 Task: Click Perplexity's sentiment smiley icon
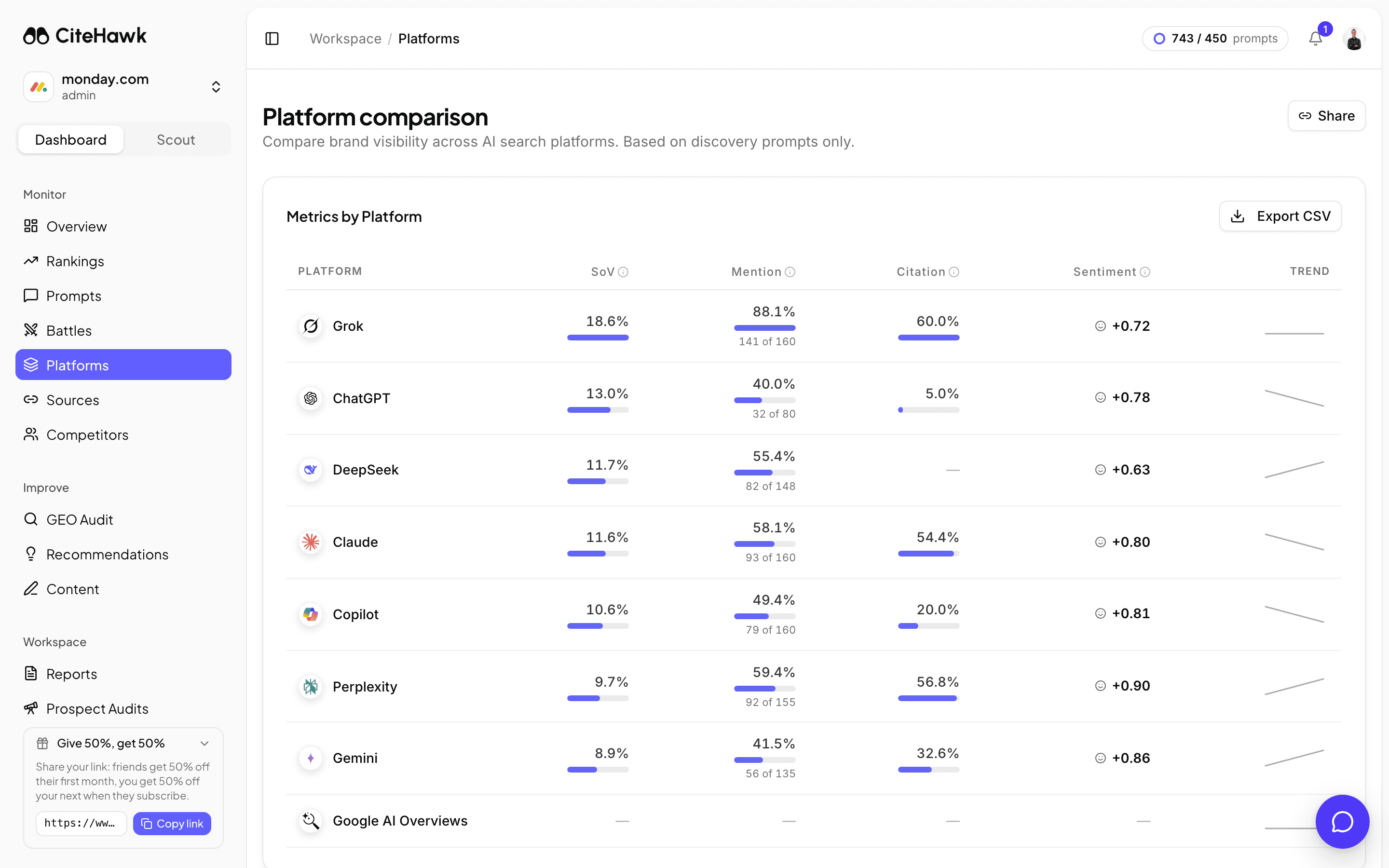(1100, 686)
